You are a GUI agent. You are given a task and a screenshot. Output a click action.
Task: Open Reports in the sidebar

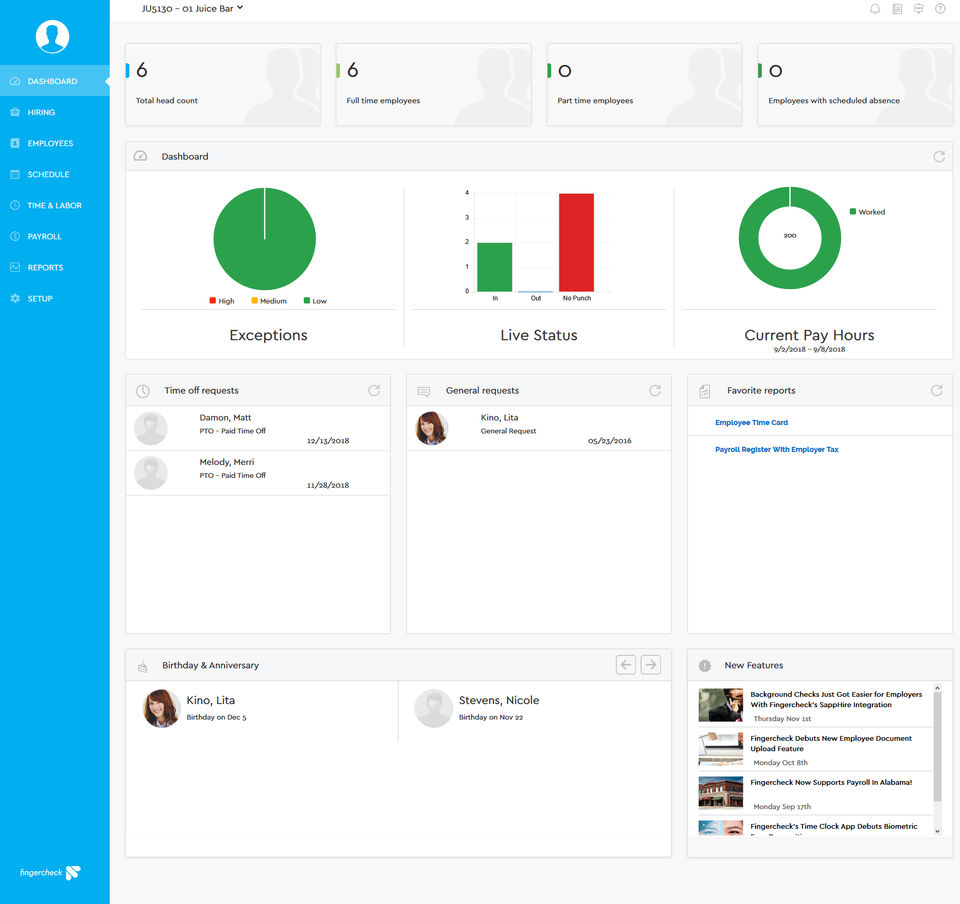pos(54,267)
